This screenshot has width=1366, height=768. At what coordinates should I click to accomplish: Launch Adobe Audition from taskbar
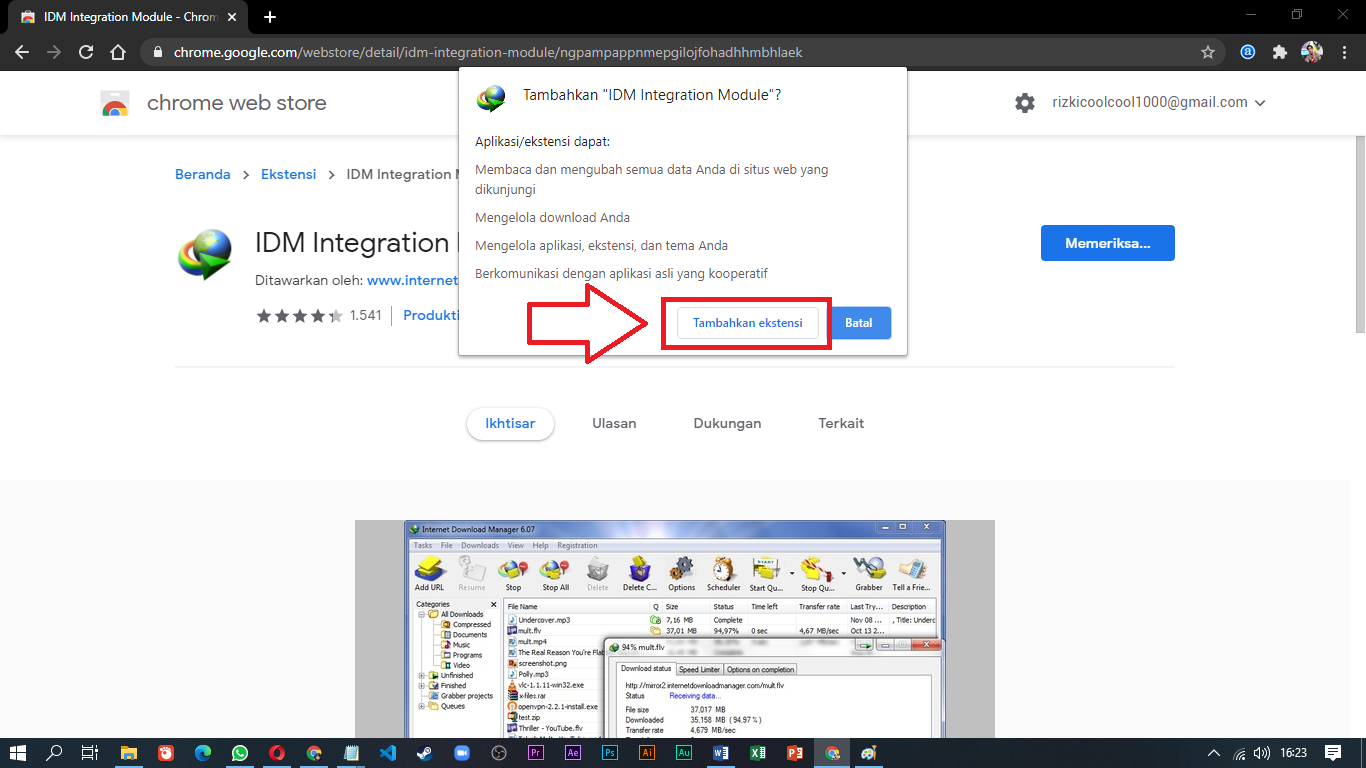tap(684, 753)
